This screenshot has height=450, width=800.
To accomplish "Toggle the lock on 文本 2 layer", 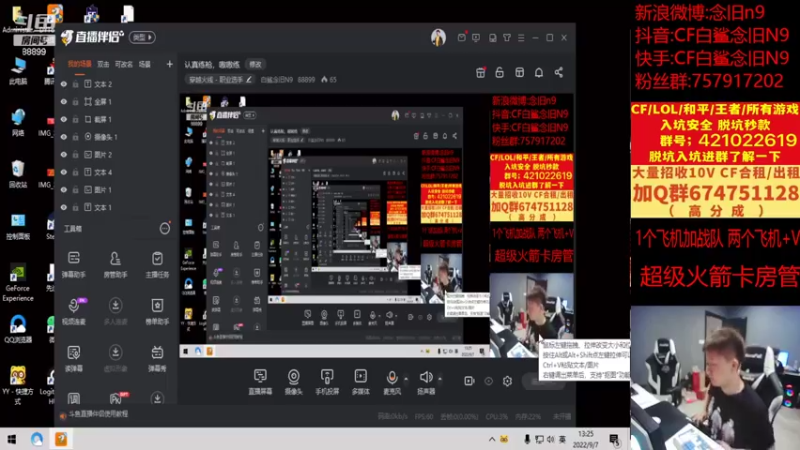I will tap(75, 84).
